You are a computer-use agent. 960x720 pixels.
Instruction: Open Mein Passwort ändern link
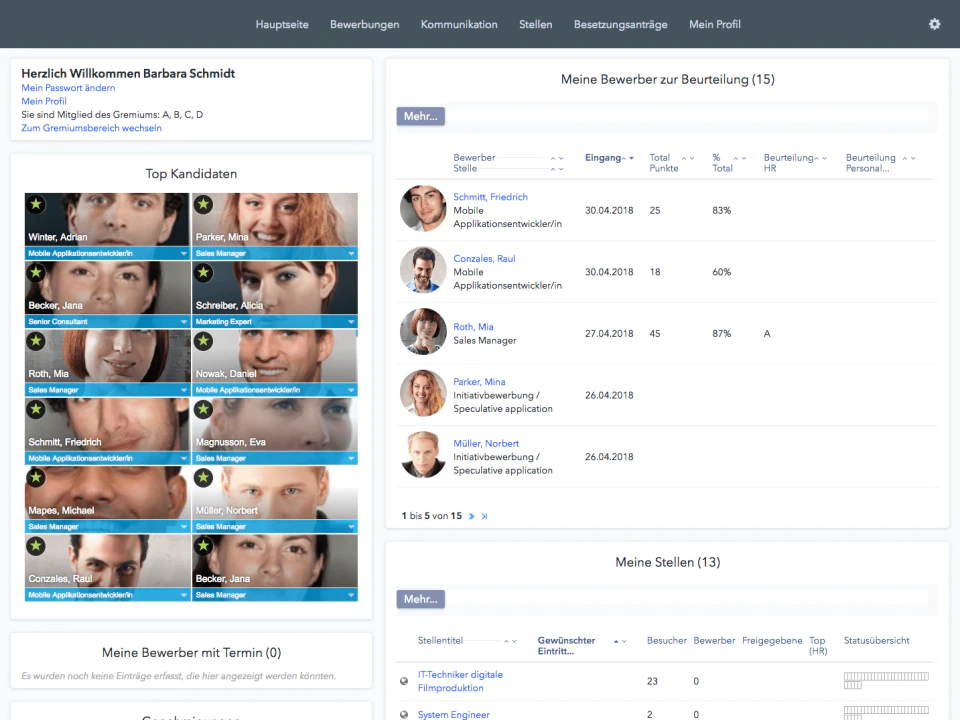(68, 88)
